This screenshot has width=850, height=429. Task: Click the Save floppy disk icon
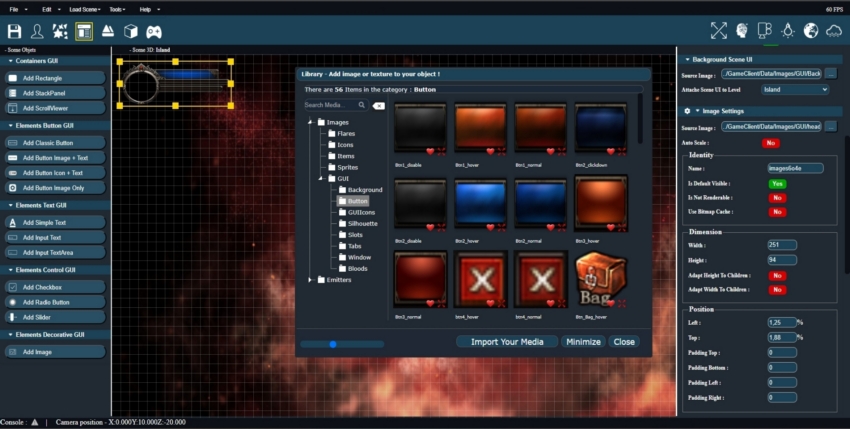click(x=14, y=31)
